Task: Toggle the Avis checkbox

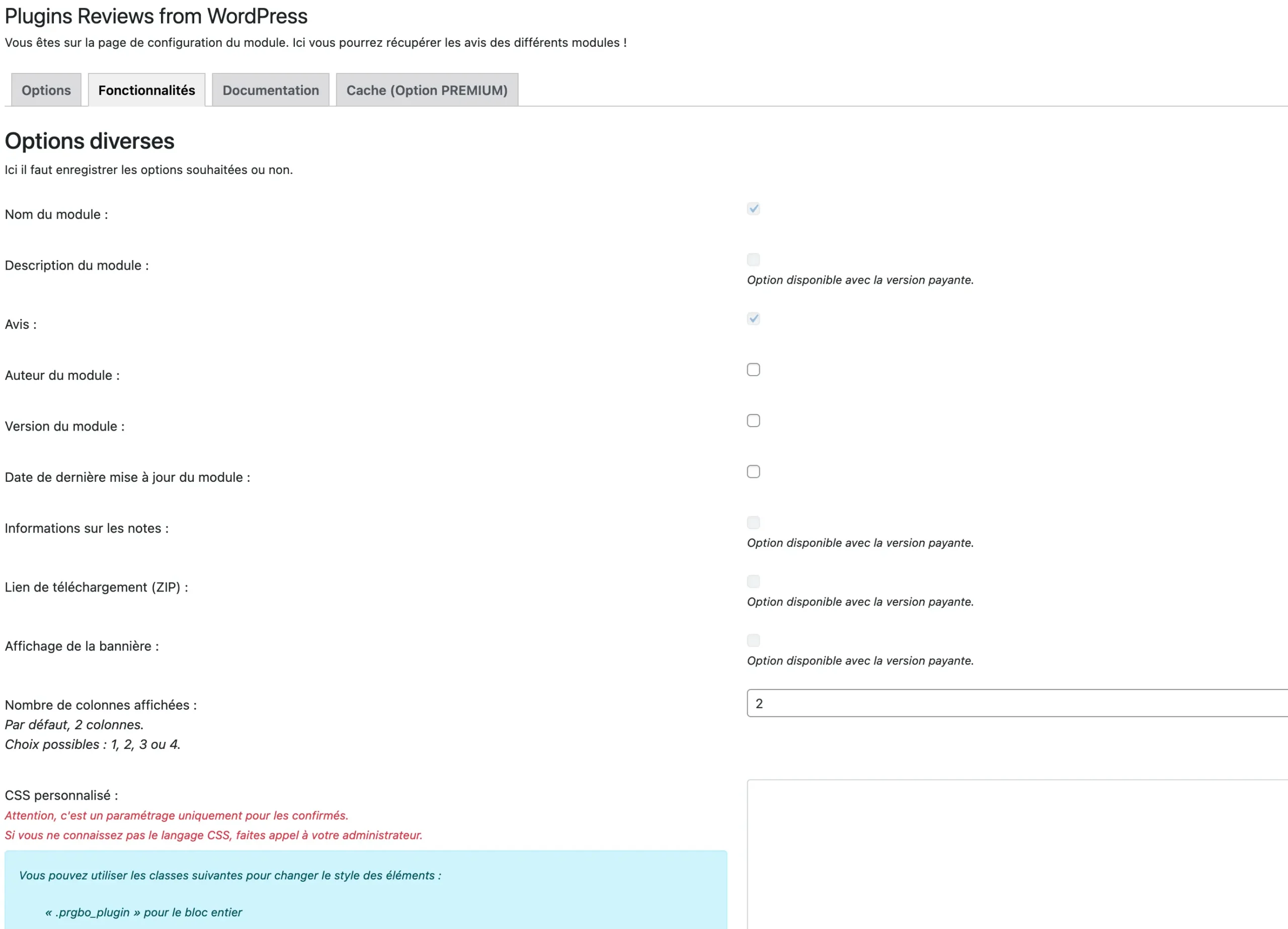Action: [753, 318]
